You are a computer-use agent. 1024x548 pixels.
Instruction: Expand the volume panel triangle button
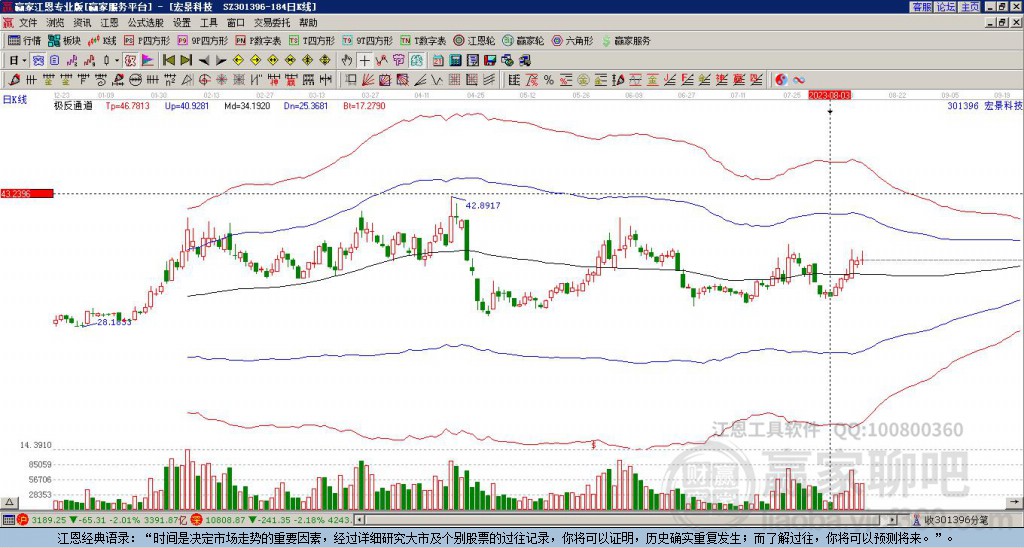[9, 502]
